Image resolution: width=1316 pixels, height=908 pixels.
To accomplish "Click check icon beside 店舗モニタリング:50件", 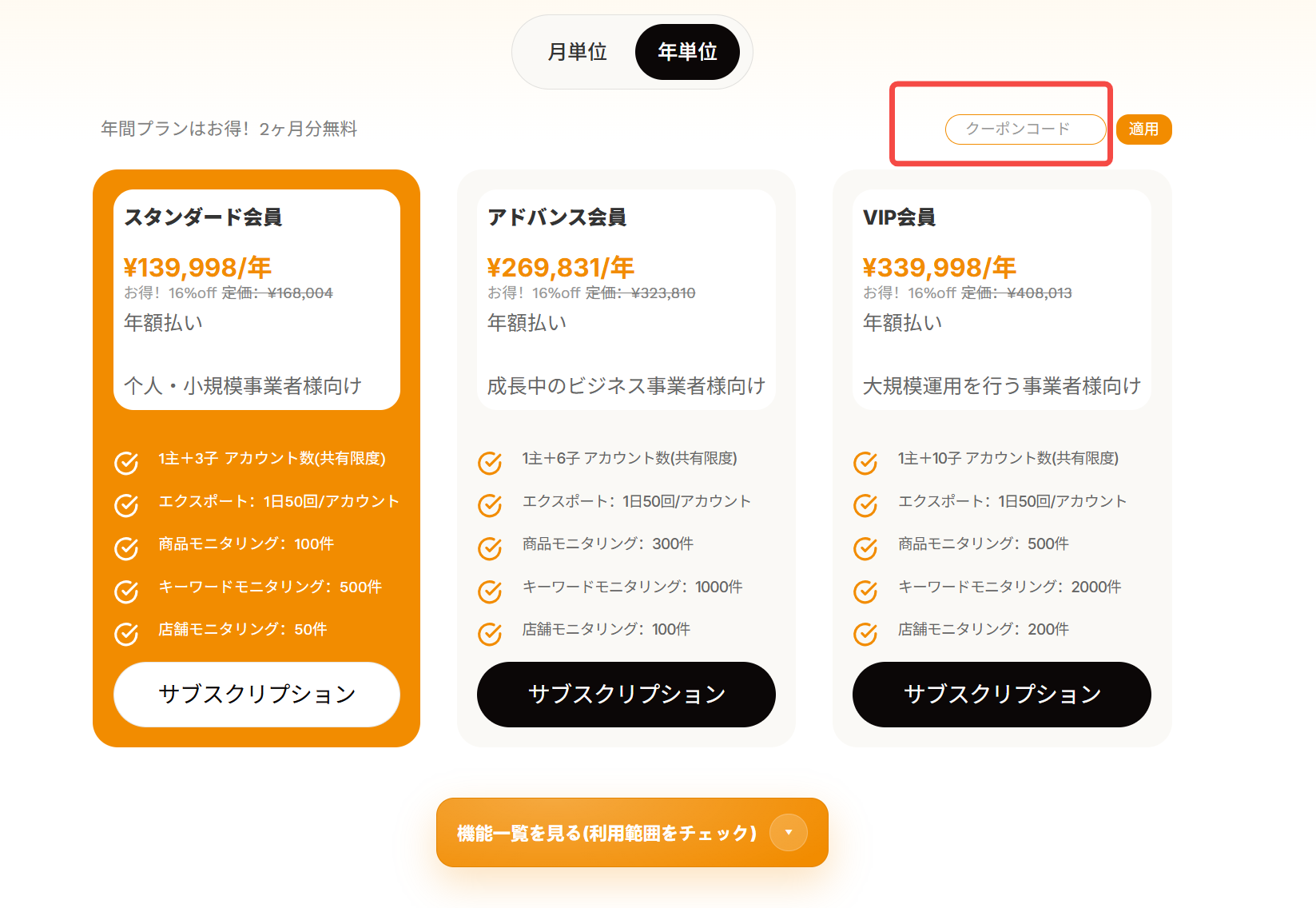I will [126, 633].
